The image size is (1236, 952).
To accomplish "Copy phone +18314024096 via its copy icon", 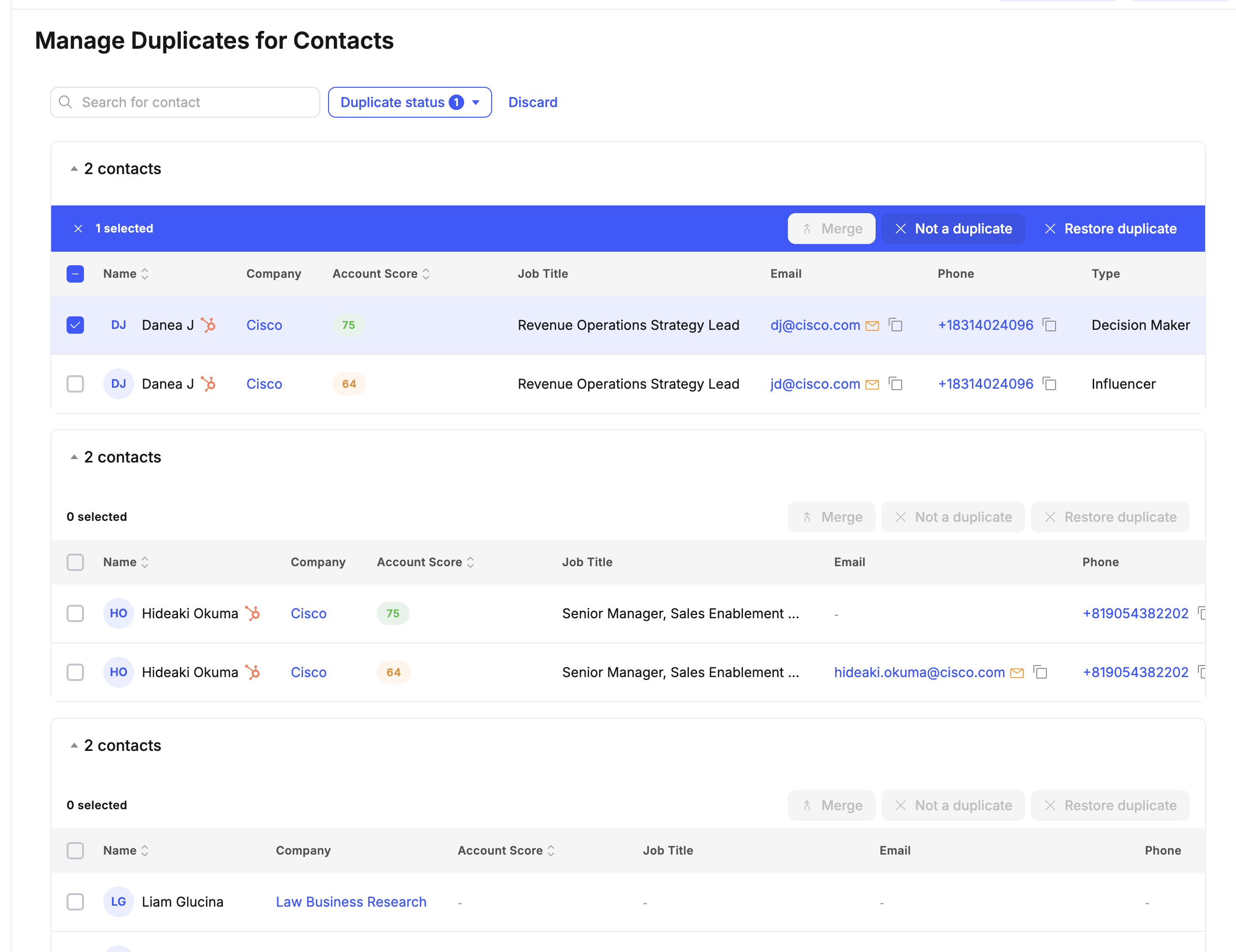I will (x=1050, y=325).
